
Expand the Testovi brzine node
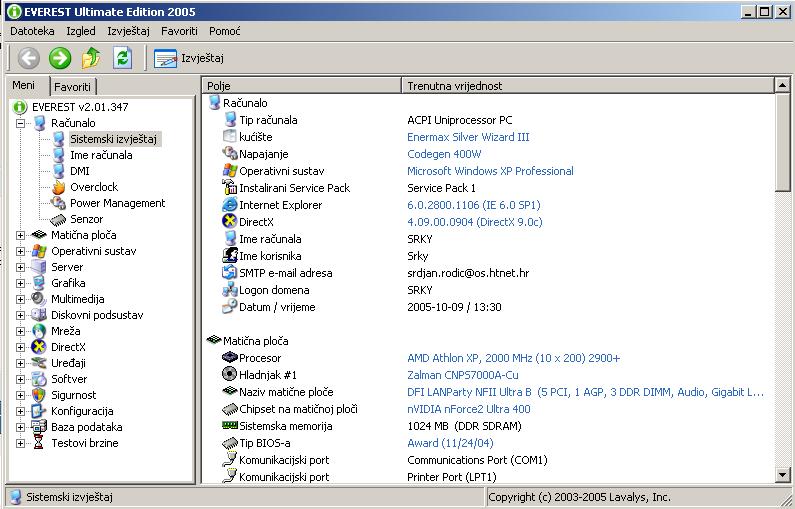coord(21,443)
